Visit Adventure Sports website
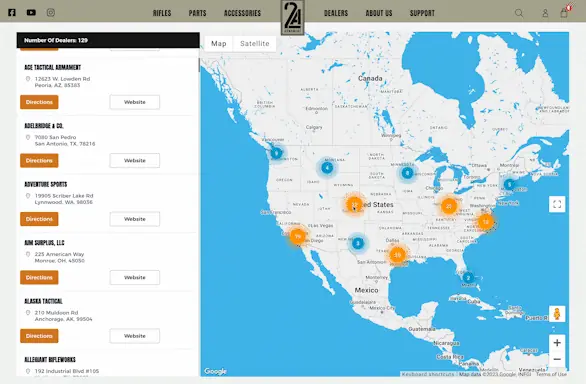 135,219
